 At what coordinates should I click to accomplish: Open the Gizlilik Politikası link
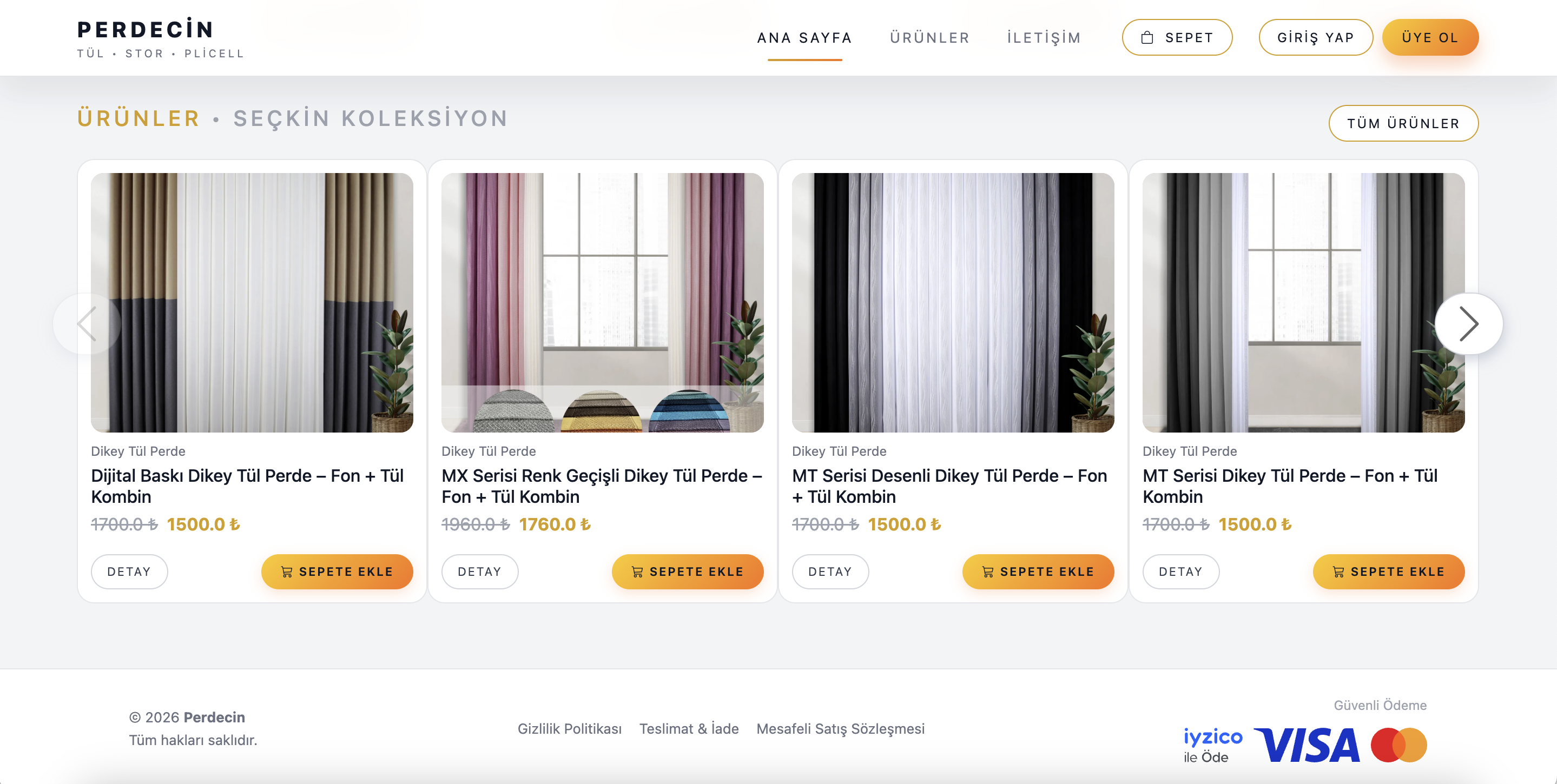coord(569,728)
